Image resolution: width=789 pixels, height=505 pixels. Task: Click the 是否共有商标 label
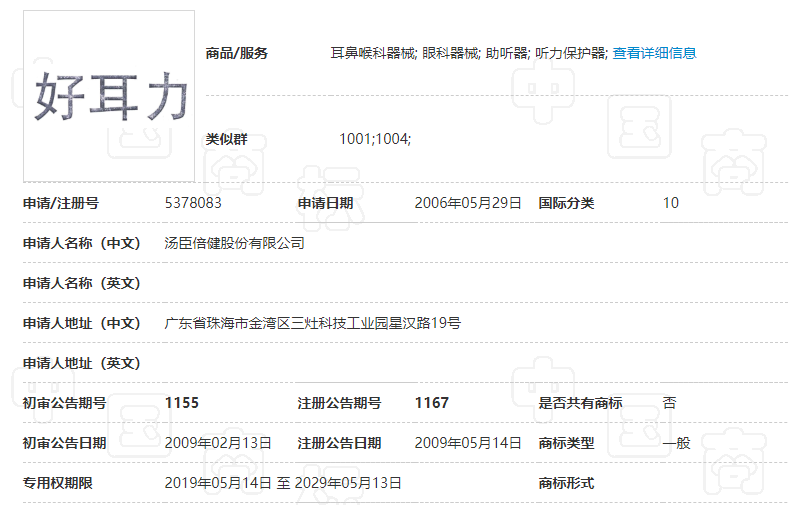point(581,403)
